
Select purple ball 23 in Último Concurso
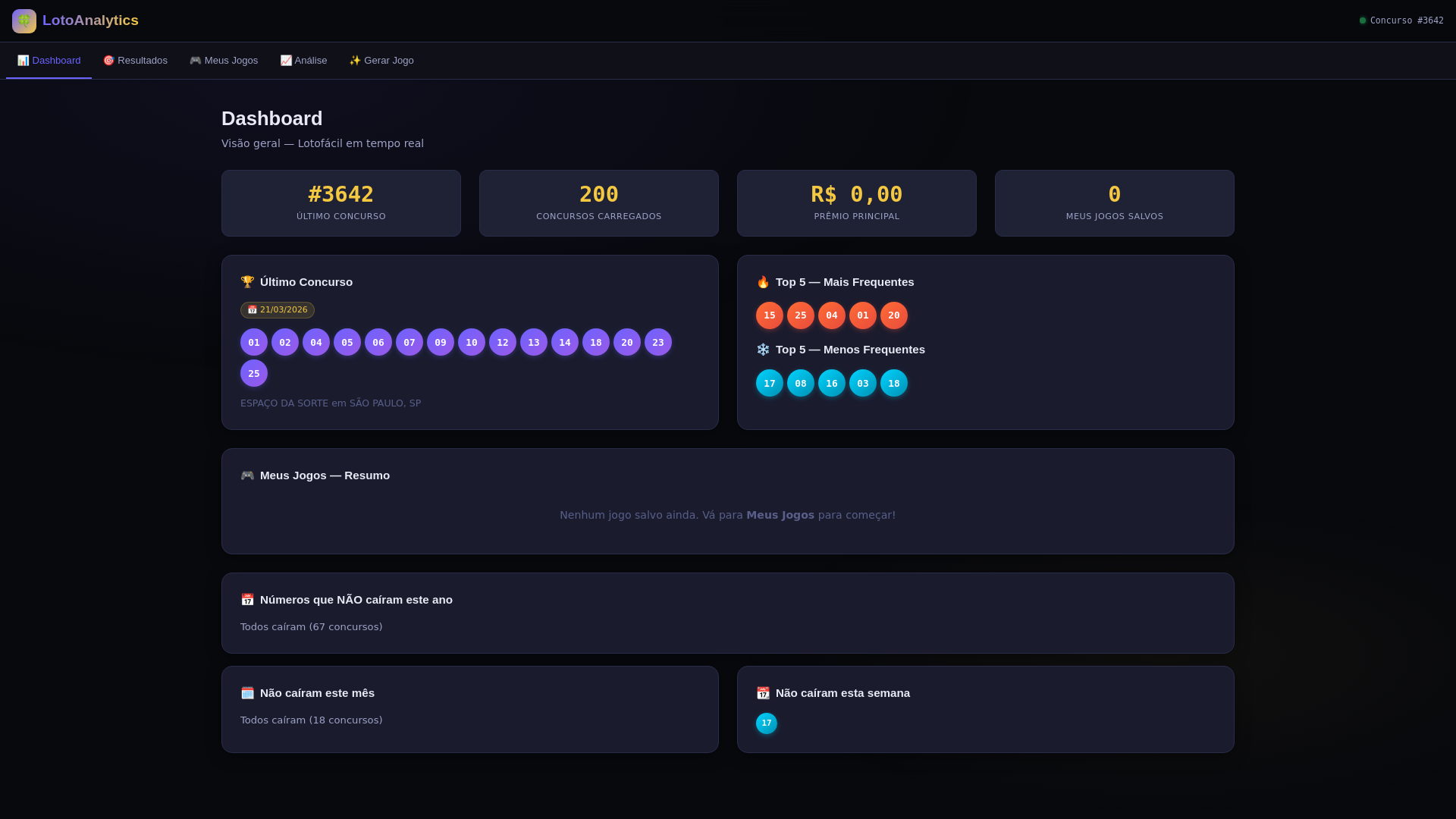coord(658,342)
